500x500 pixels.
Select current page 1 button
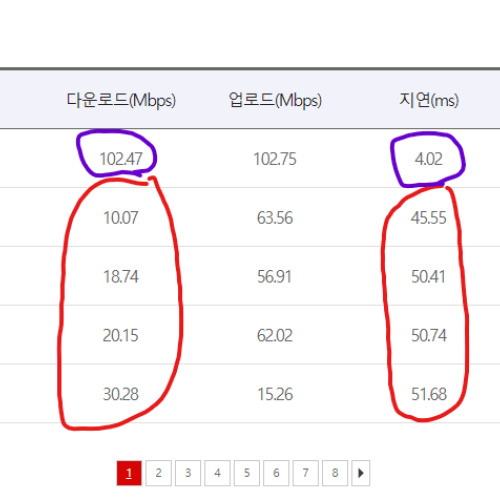click(x=129, y=473)
